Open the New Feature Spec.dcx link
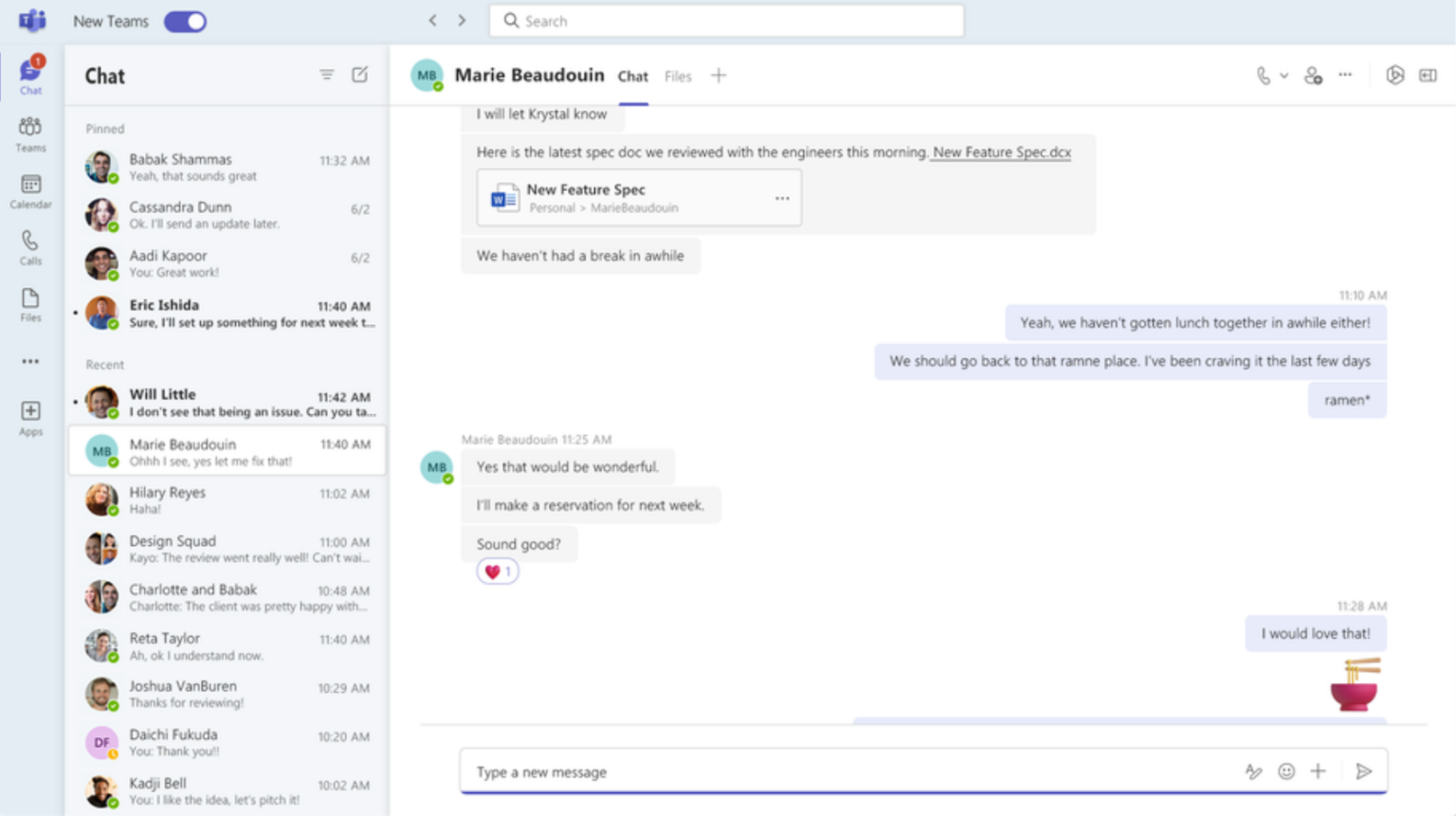The height and width of the screenshot is (816, 1456). [x=1000, y=152]
